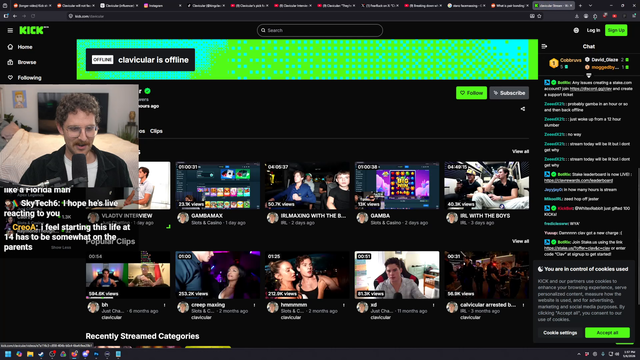Open the browser downloads icon
The image size is (640, 360).
576,16
